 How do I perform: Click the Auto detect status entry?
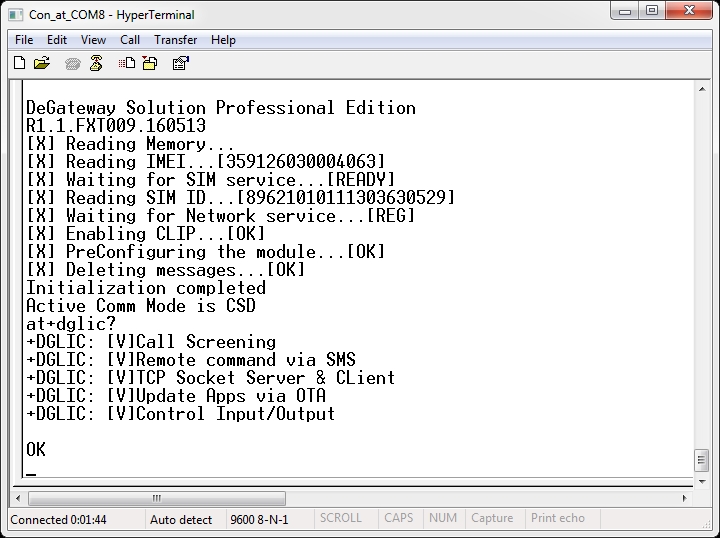181,520
